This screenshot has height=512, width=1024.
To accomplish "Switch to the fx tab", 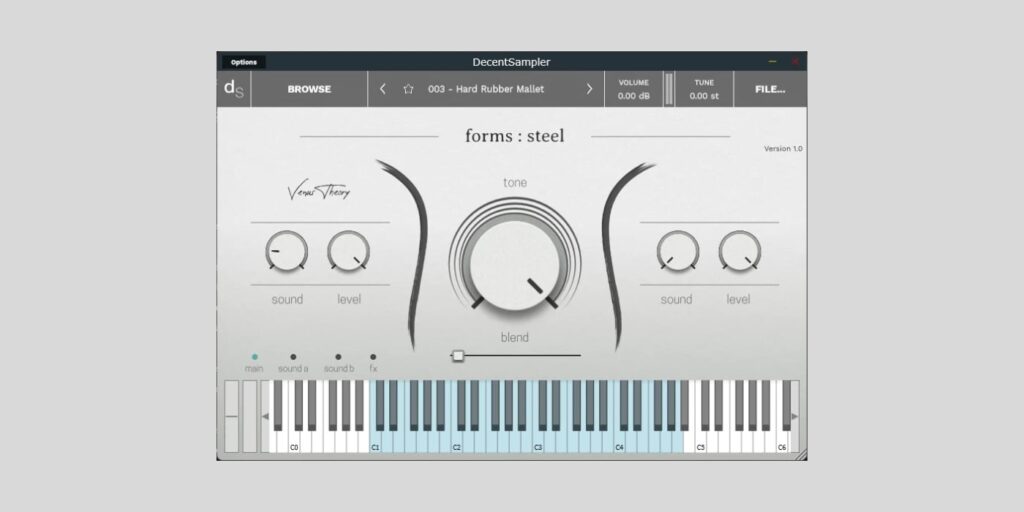I will 373,363.
